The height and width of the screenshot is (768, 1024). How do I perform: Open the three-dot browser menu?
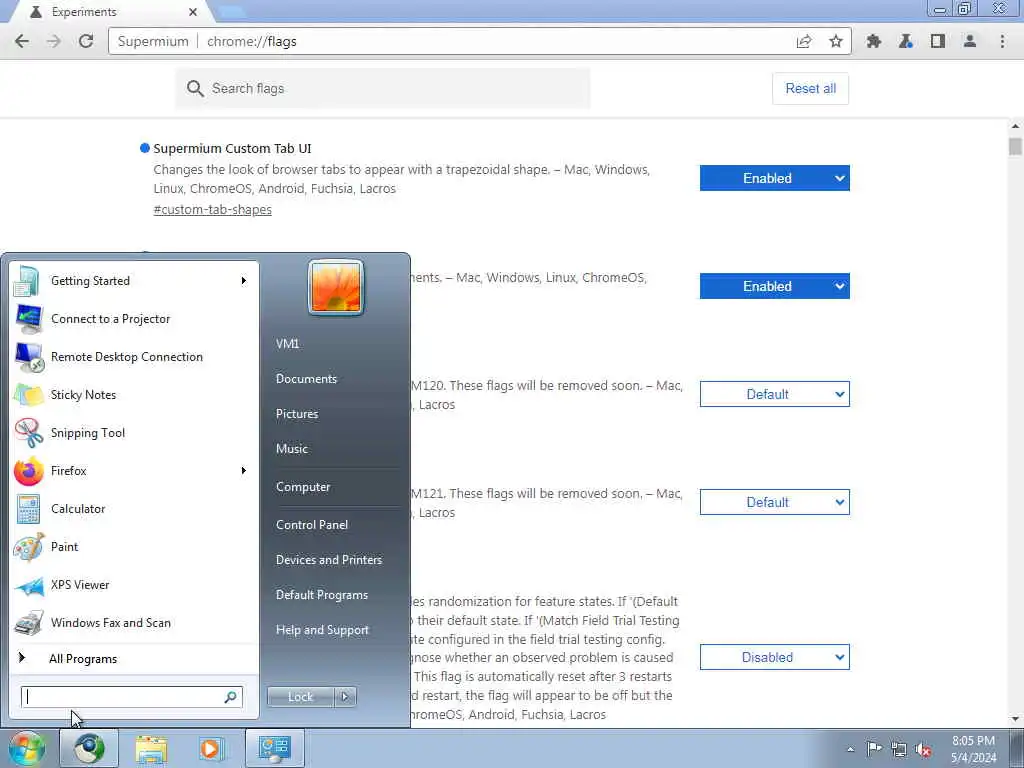point(1002,41)
